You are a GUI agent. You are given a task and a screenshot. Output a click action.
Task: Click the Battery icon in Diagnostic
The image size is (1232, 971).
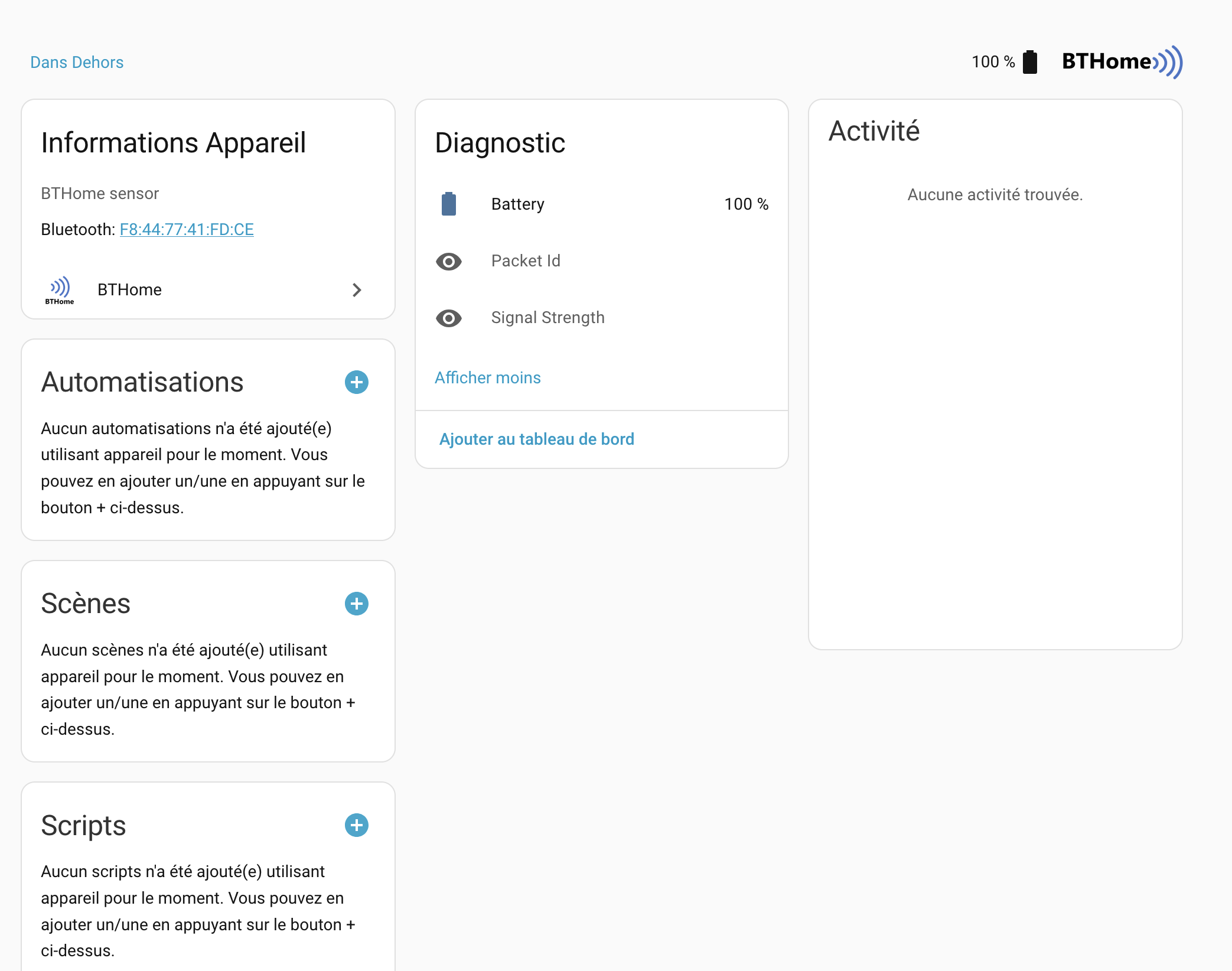click(x=449, y=204)
